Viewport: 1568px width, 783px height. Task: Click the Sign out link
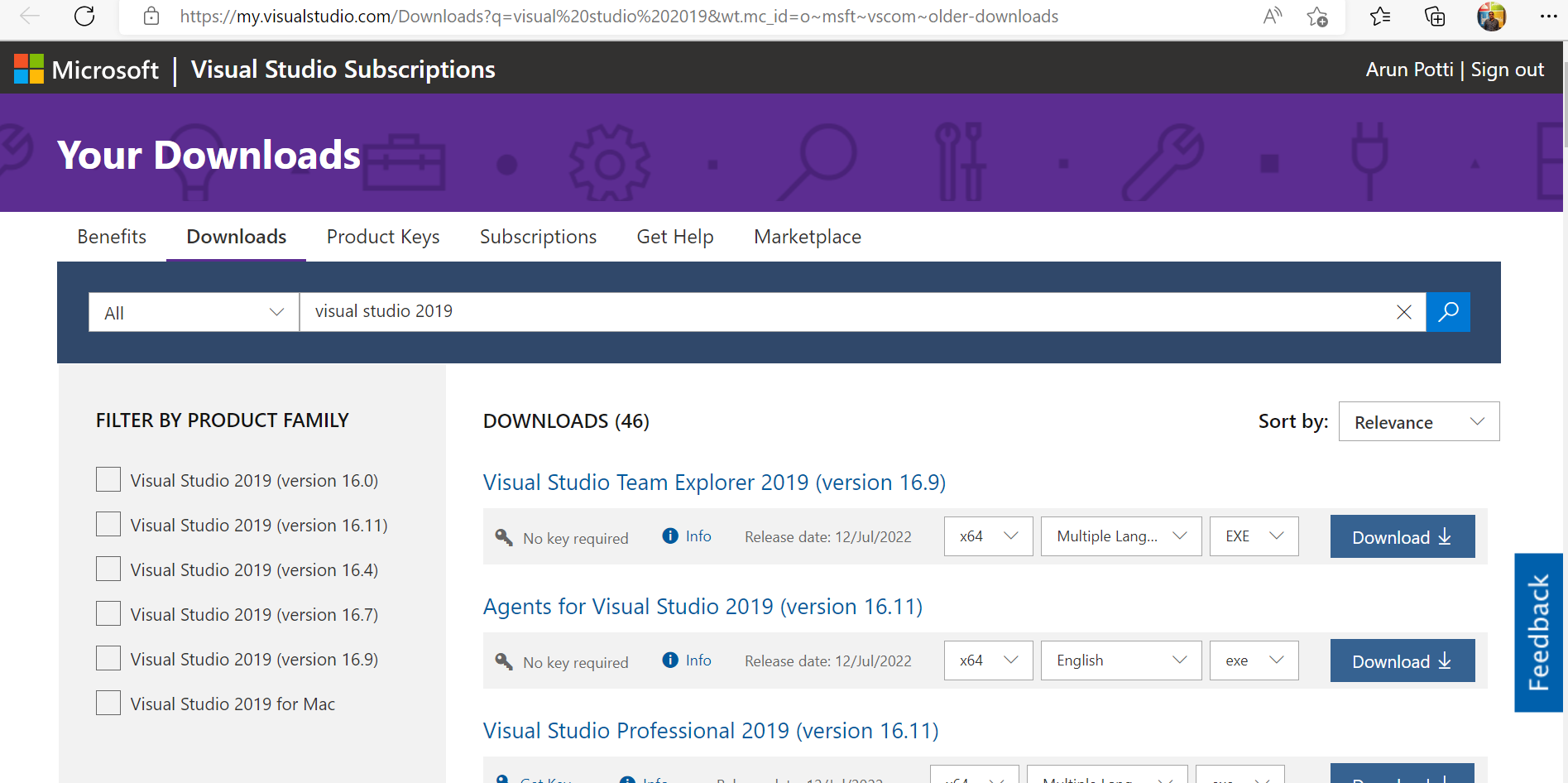coord(1507,69)
